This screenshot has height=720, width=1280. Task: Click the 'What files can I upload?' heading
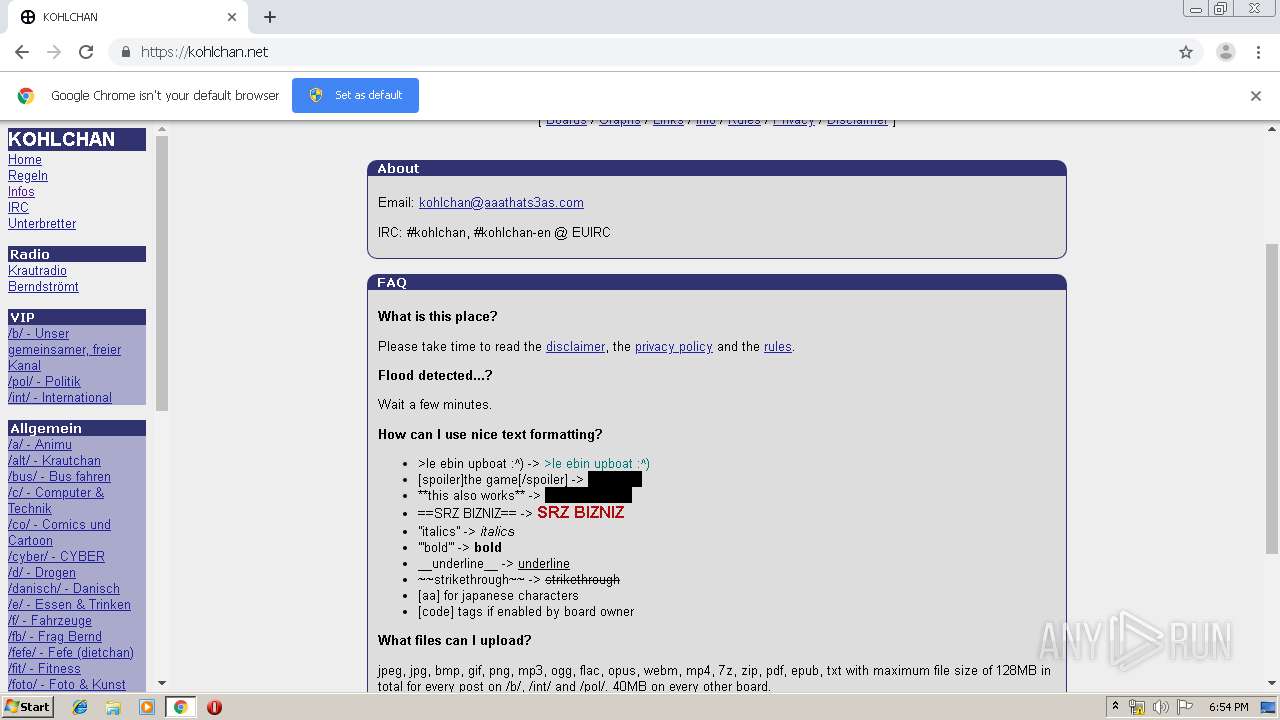click(x=454, y=641)
